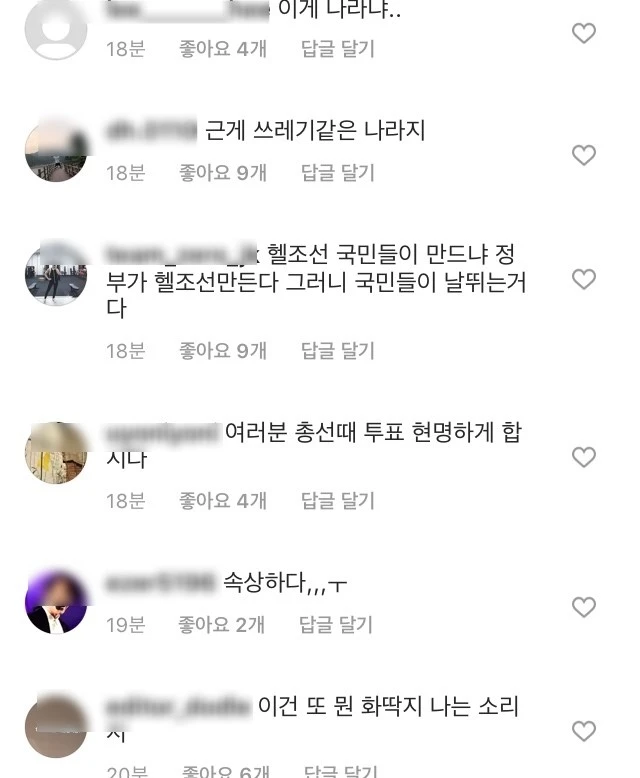Image resolution: width=640 pixels, height=778 pixels.
Task: Tap 답글 달기 under the 헬조선 comment
Action: pyautogui.click(x=338, y=351)
